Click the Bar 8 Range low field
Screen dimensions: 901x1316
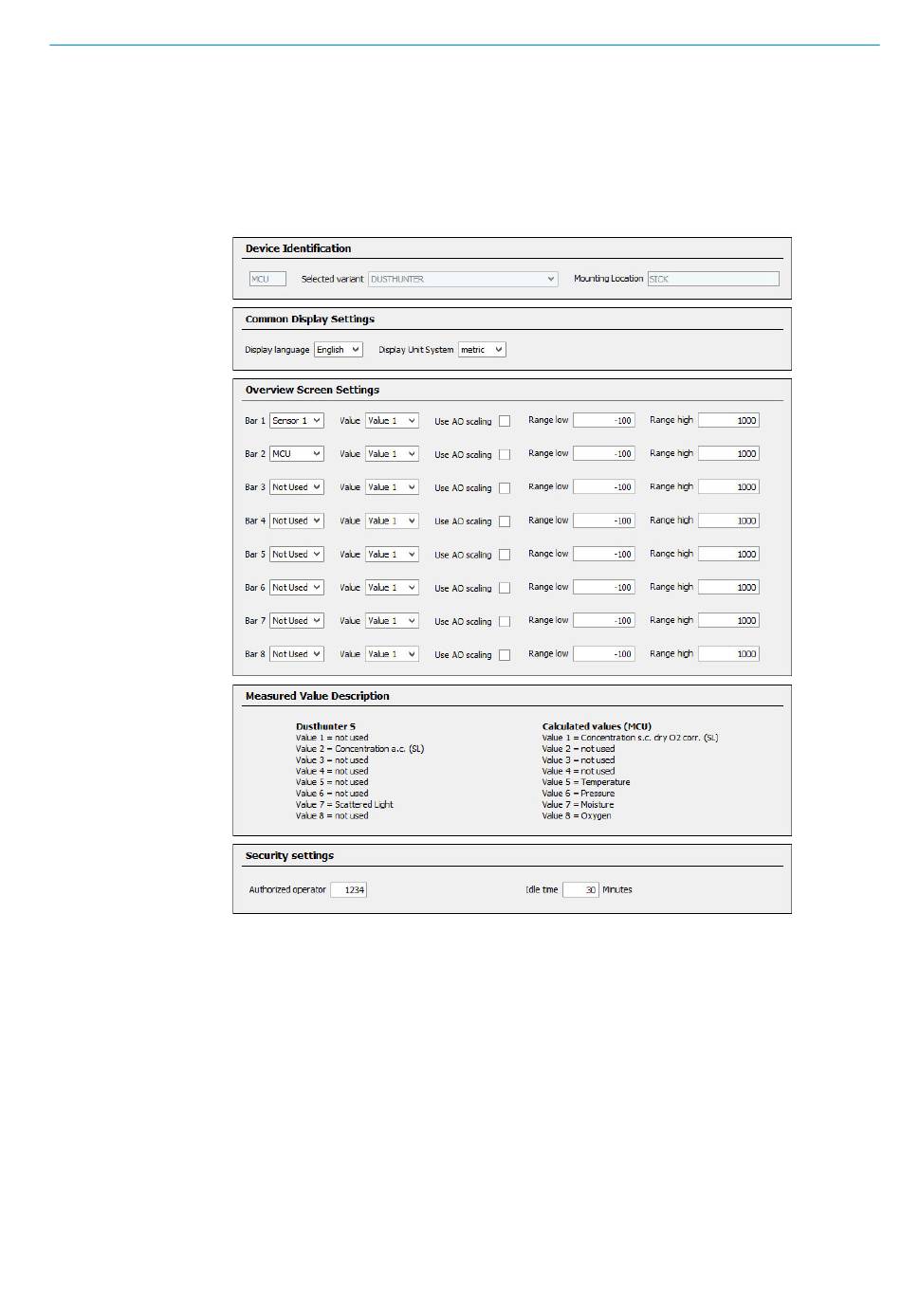(603, 654)
